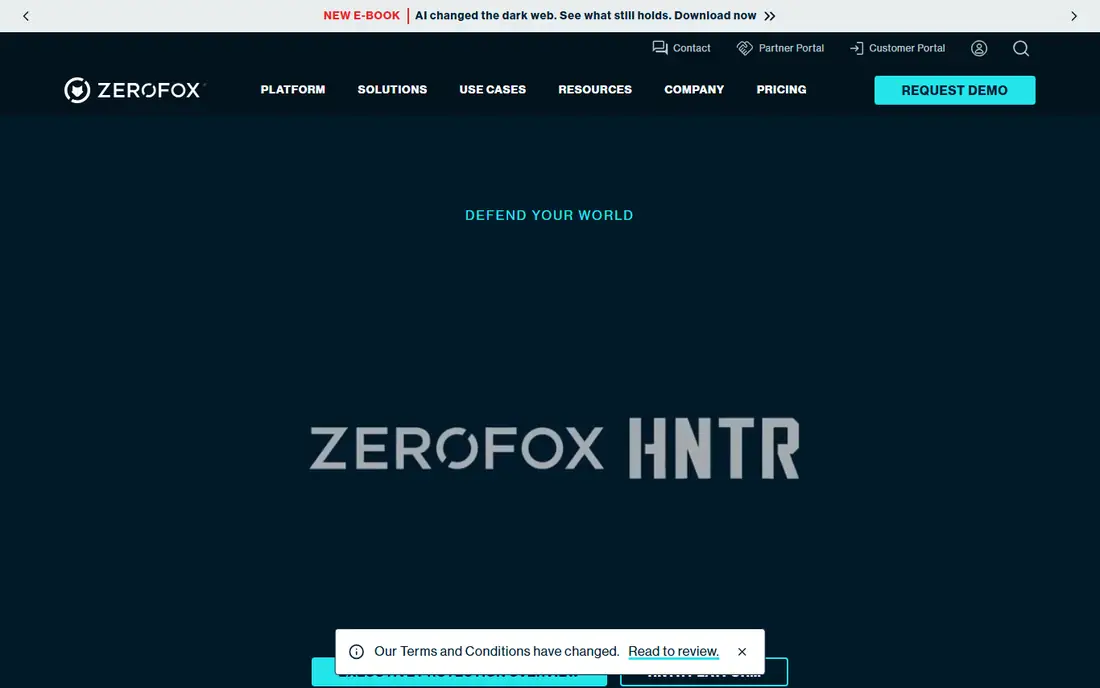Open the SOLUTIONS menu
Screen dimensions: 1100x688
click(392, 90)
